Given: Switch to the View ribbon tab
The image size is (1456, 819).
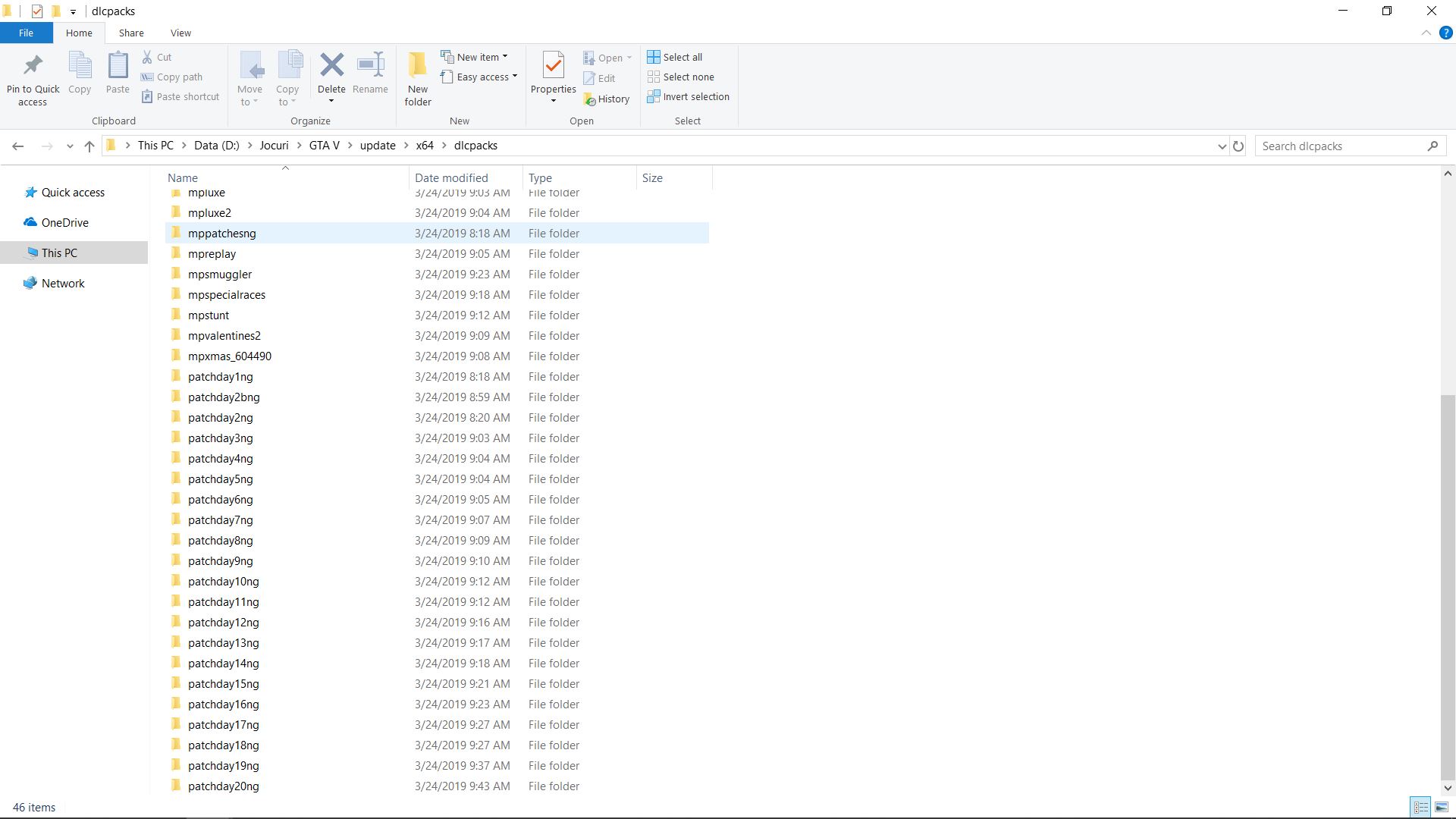Looking at the screenshot, I should [x=180, y=33].
